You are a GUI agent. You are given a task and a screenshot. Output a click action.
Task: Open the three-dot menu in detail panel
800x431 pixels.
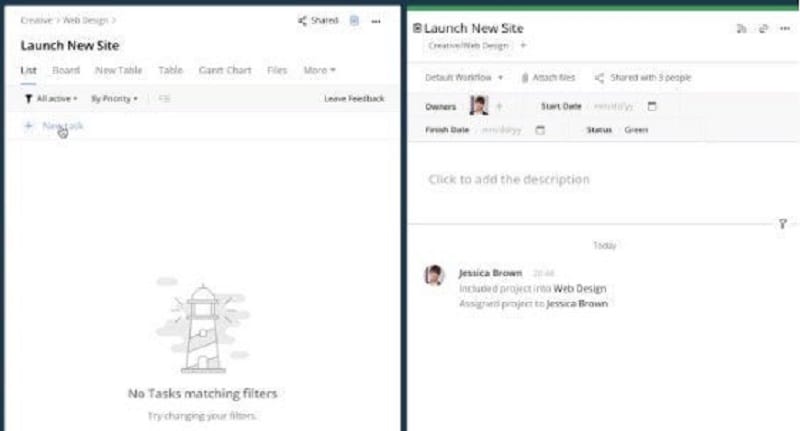(x=785, y=29)
